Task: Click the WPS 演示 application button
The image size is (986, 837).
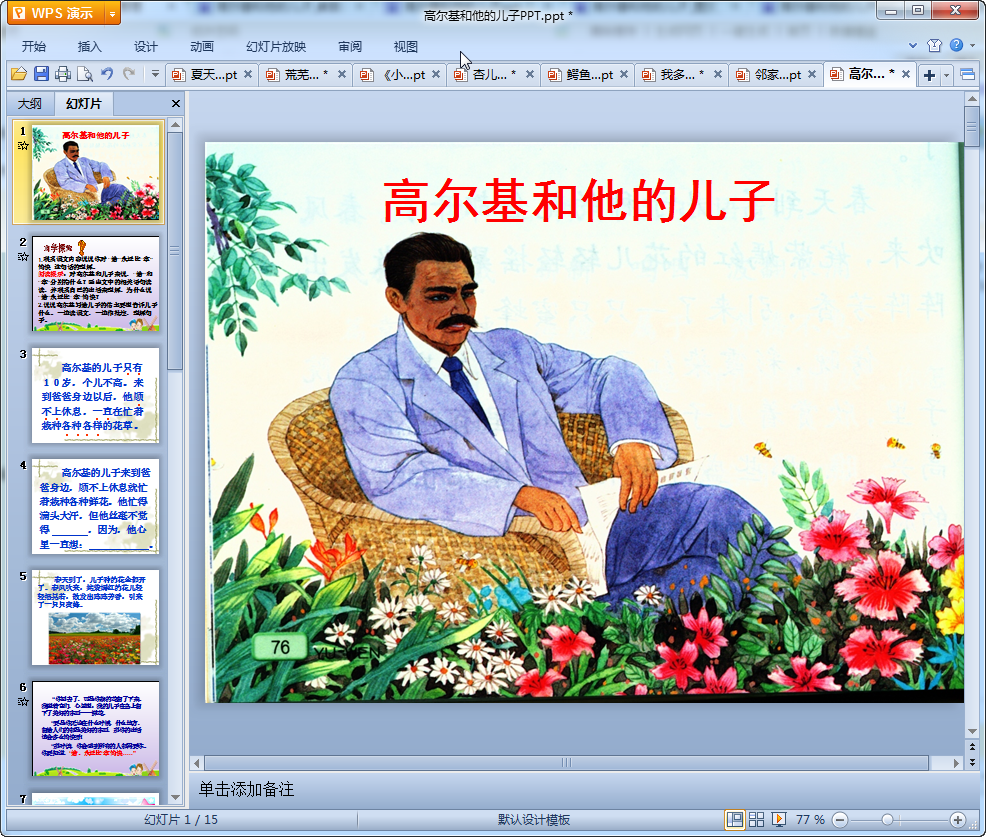Action: tap(64, 13)
